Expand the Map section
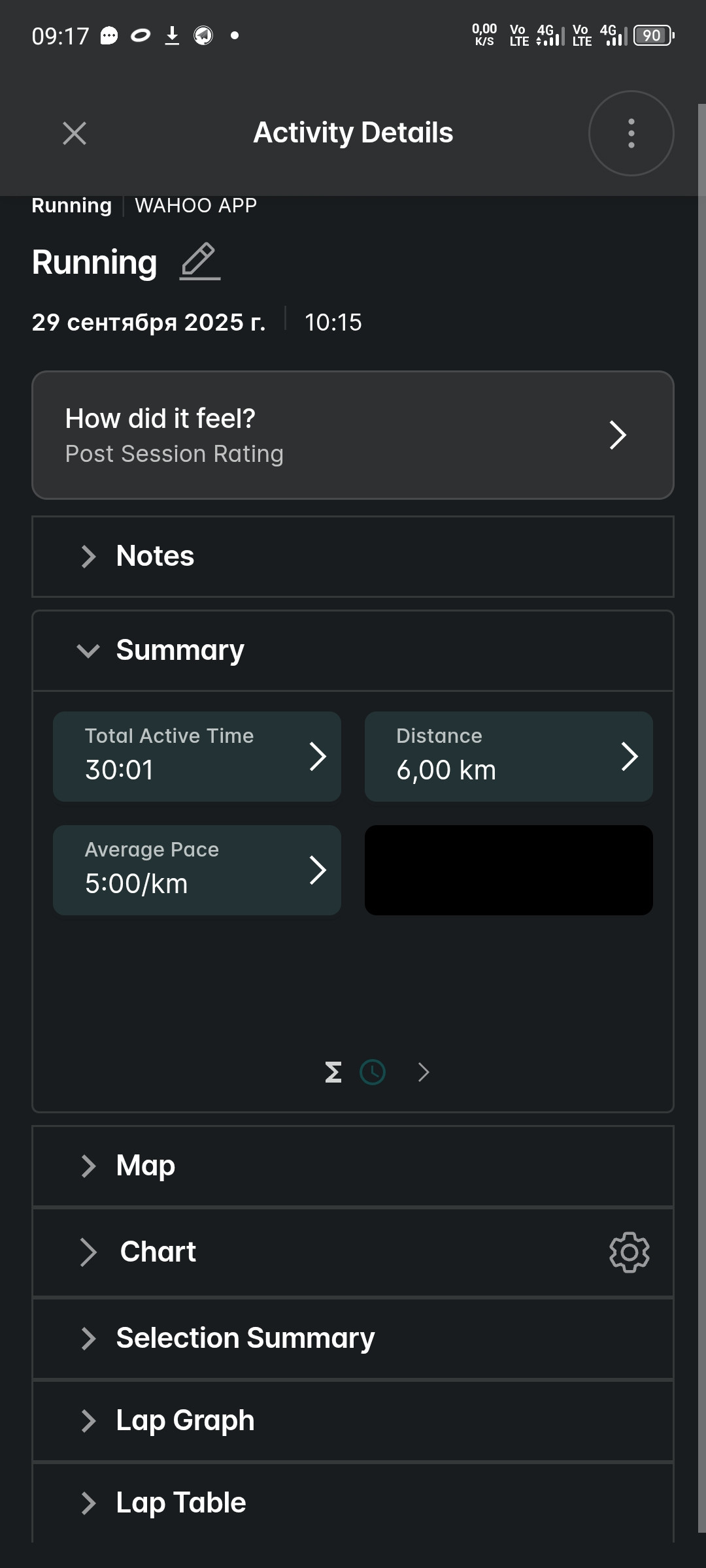Screen dimensions: 706x1568 353,1166
